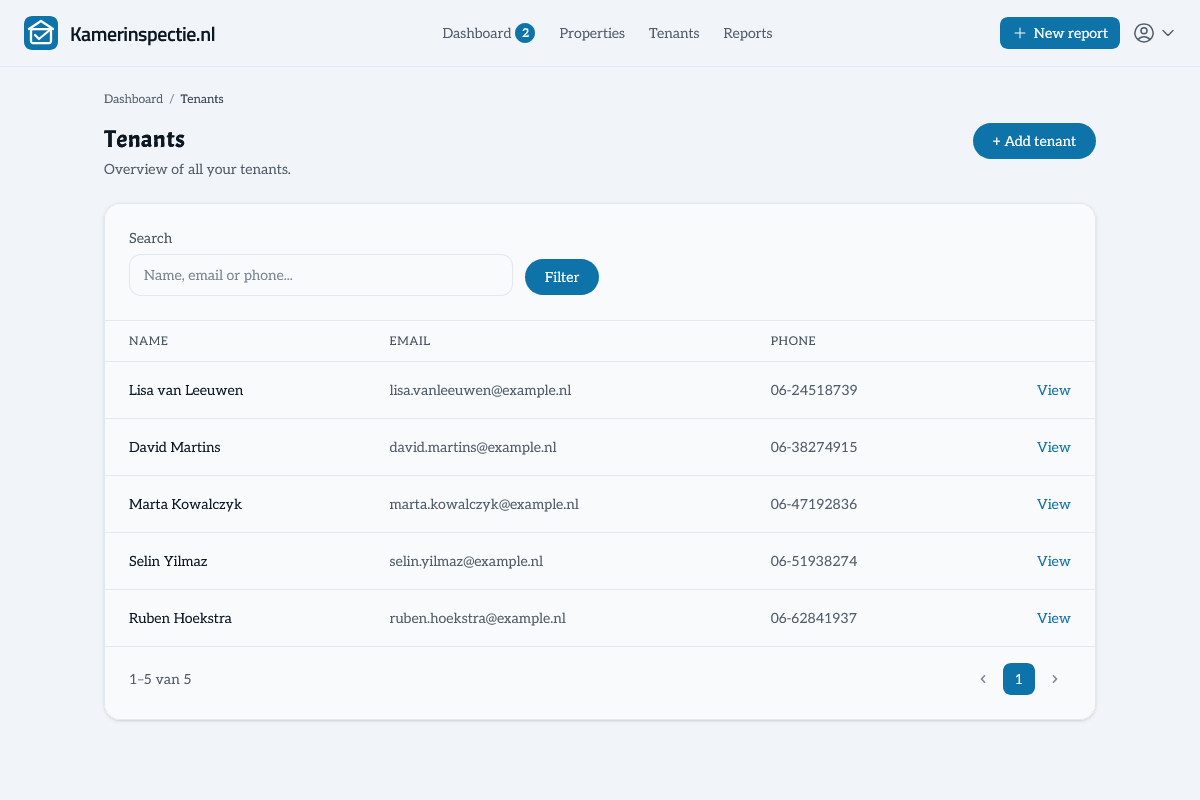The width and height of the screenshot is (1200, 800).
Task: Focus the Name, email or phone search field
Action: [x=321, y=275]
